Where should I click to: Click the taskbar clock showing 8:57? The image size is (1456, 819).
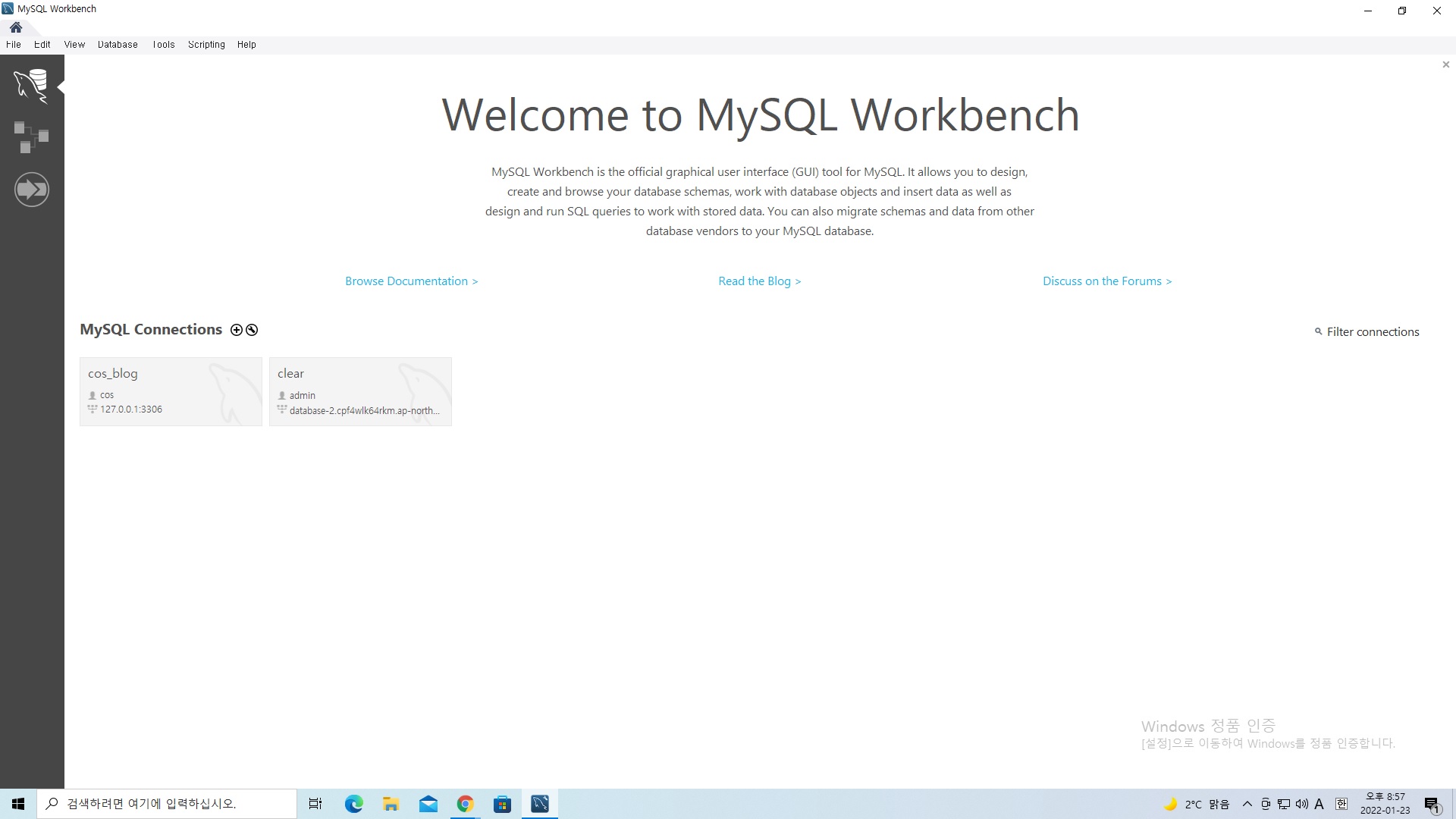(x=1385, y=804)
